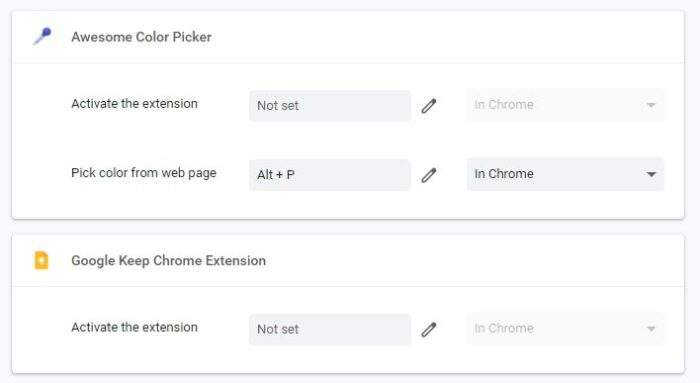Click empty header area of Google Keep card
Viewport: 700px width, 383px height.
tap(473, 260)
